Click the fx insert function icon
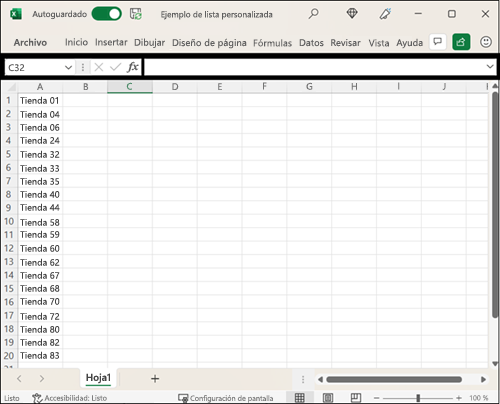Image resolution: width=500 pixels, height=404 pixels. point(133,67)
